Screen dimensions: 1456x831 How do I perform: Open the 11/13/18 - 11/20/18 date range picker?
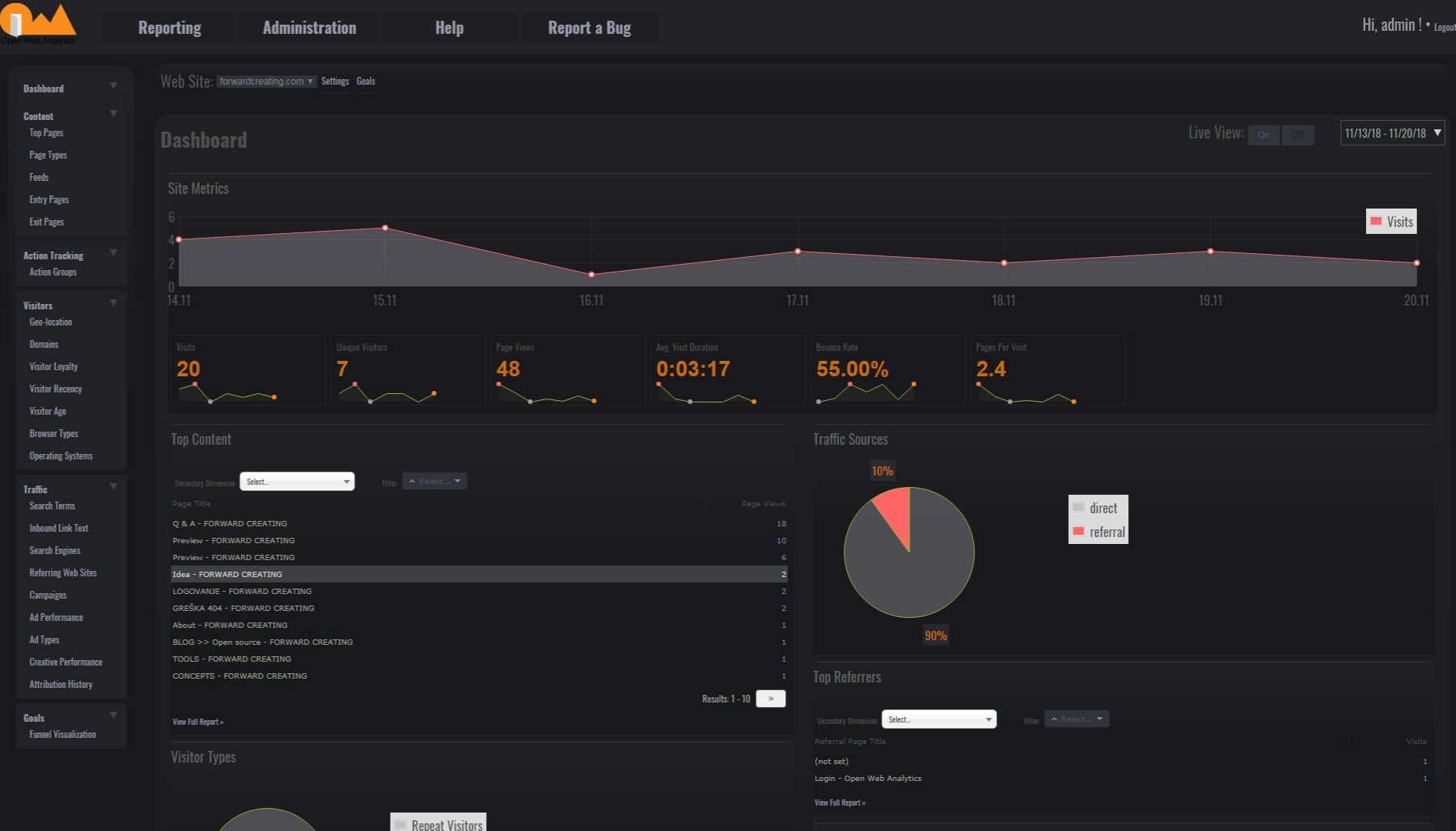point(1393,133)
